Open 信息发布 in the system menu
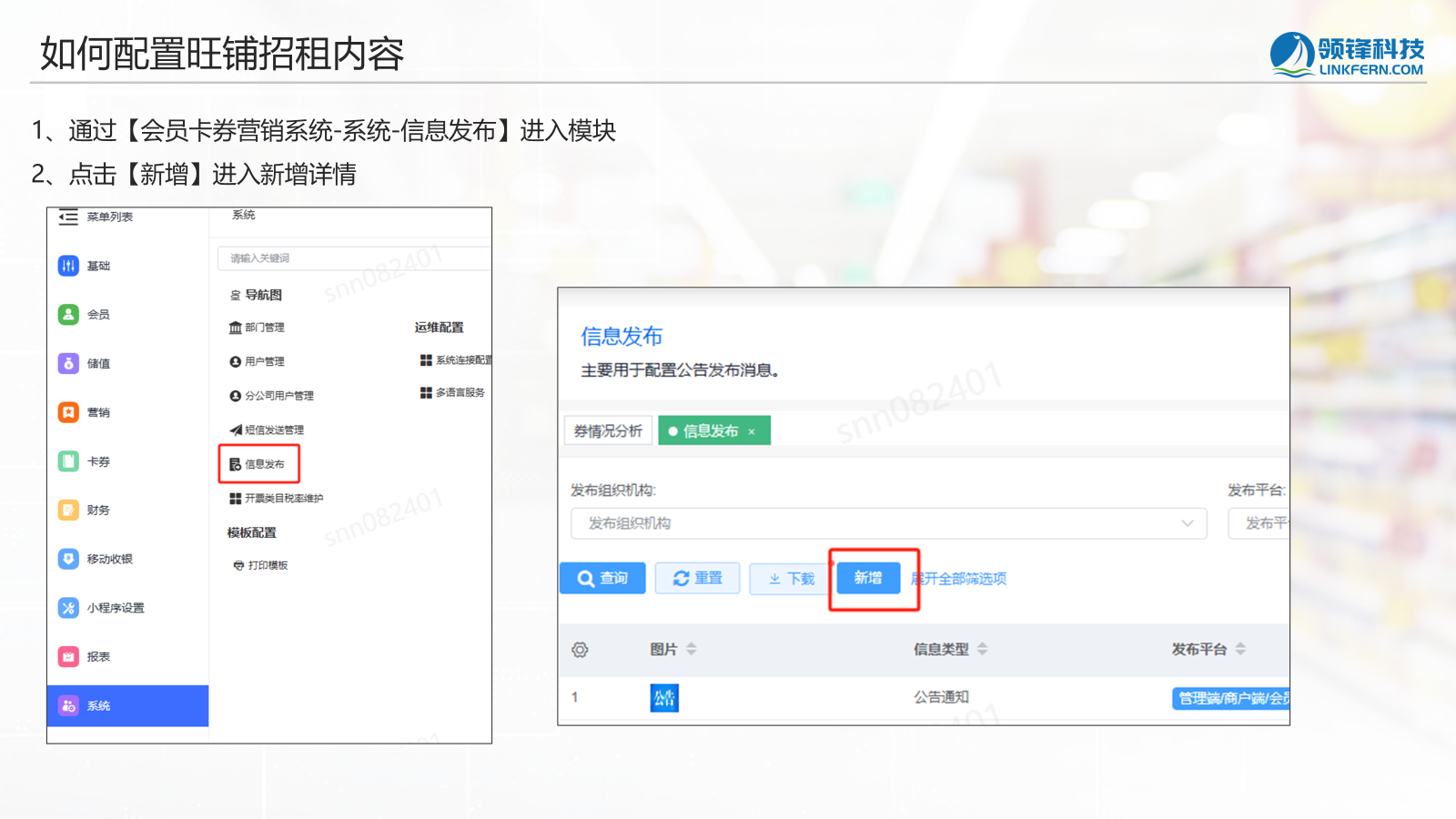This screenshot has width=1456, height=819. point(258,464)
